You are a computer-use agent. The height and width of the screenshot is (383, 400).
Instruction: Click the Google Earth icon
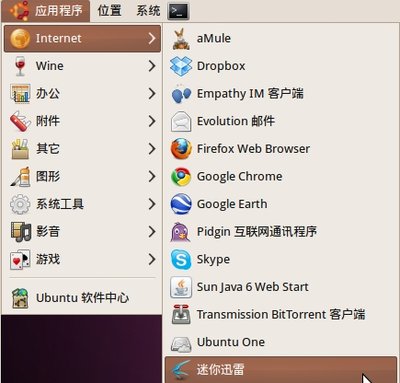pyautogui.click(x=181, y=204)
